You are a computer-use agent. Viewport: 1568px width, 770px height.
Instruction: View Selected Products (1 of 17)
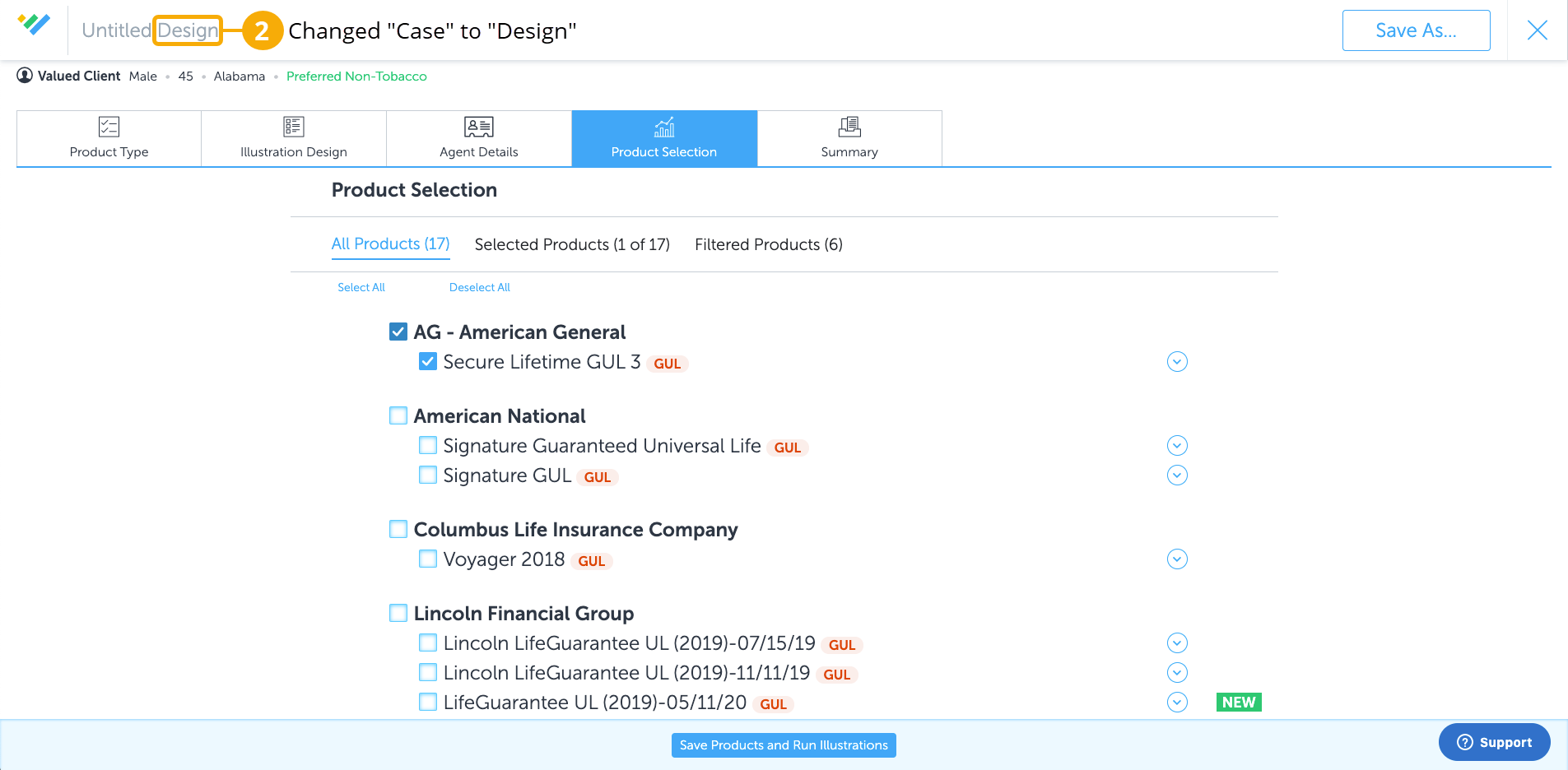click(x=572, y=244)
